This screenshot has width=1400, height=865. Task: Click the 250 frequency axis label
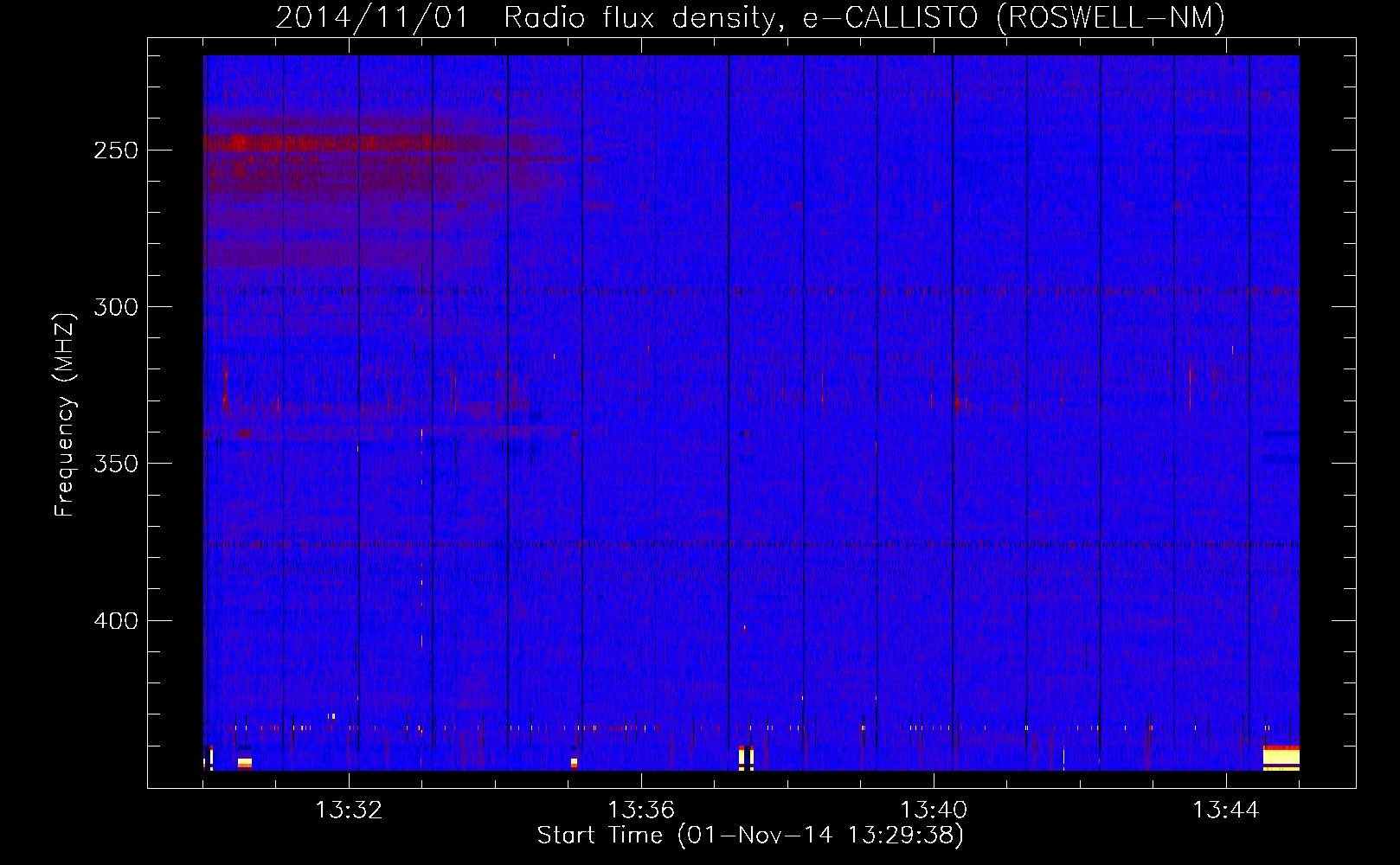(116, 151)
